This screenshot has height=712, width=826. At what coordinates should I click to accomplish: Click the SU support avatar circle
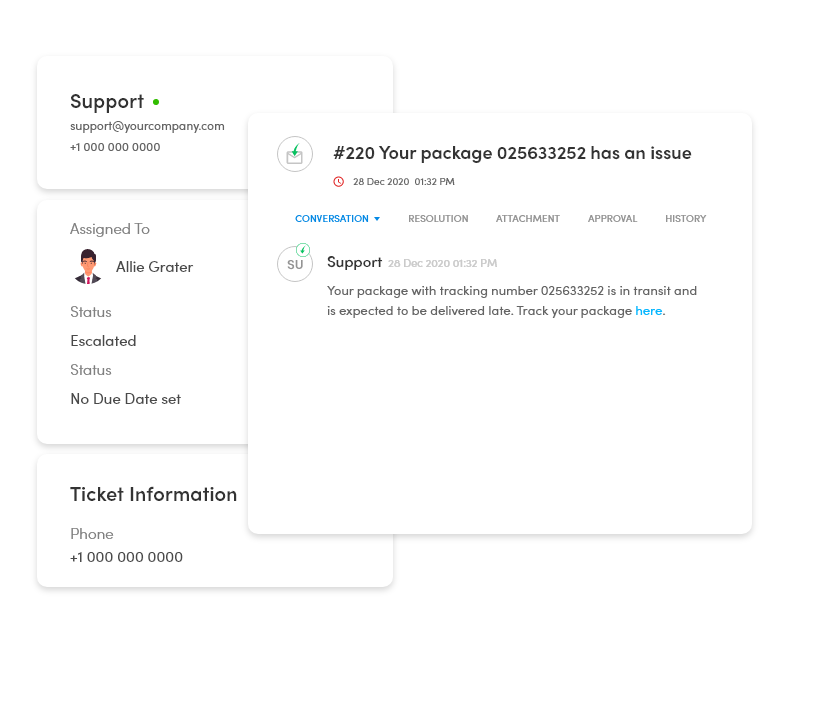pyautogui.click(x=295, y=264)
